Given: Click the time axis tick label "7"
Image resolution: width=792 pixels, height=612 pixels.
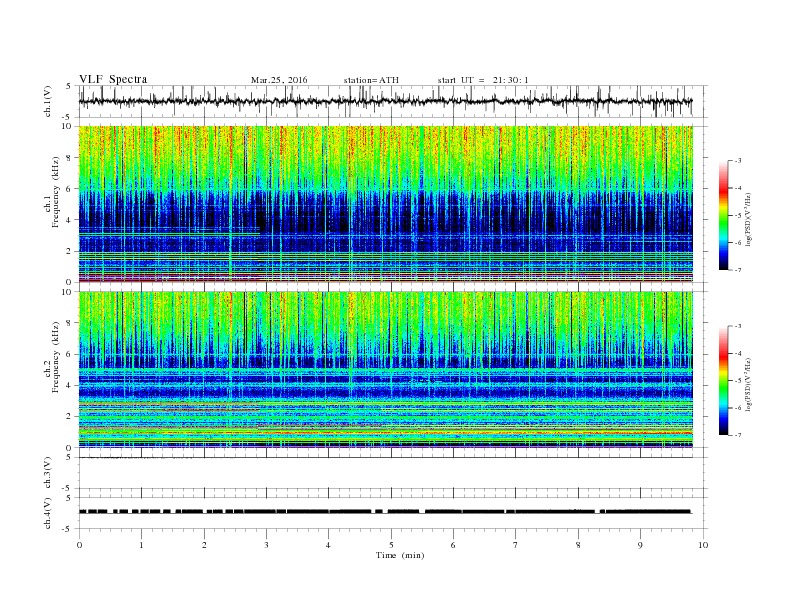Looking at the screenshot, I should (516, 545).
